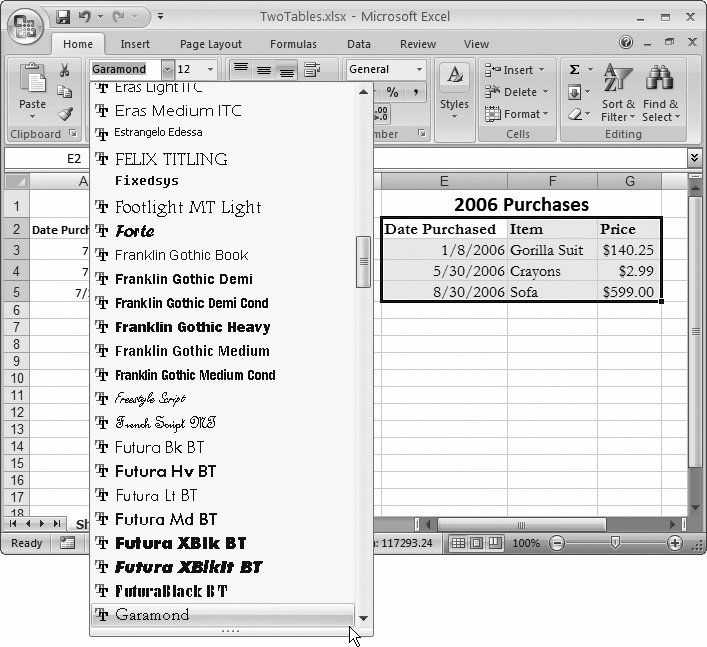Open Number group dialog launcher
The height and width of the screenshot is (647, 707).
422,133
